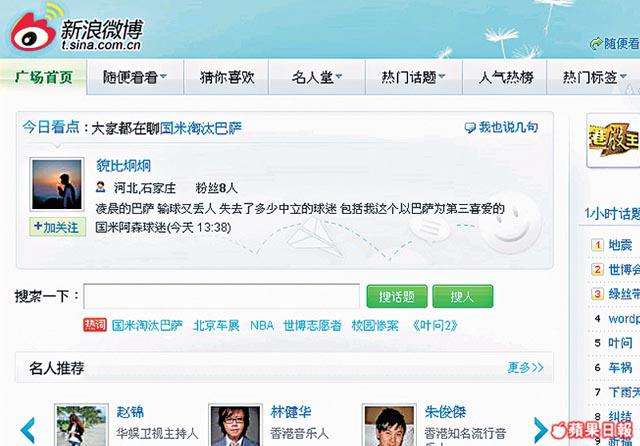Expand the 名人堂 dropdown menu
Viewport: 640px width, 446px height.
[x=339, y=76]
